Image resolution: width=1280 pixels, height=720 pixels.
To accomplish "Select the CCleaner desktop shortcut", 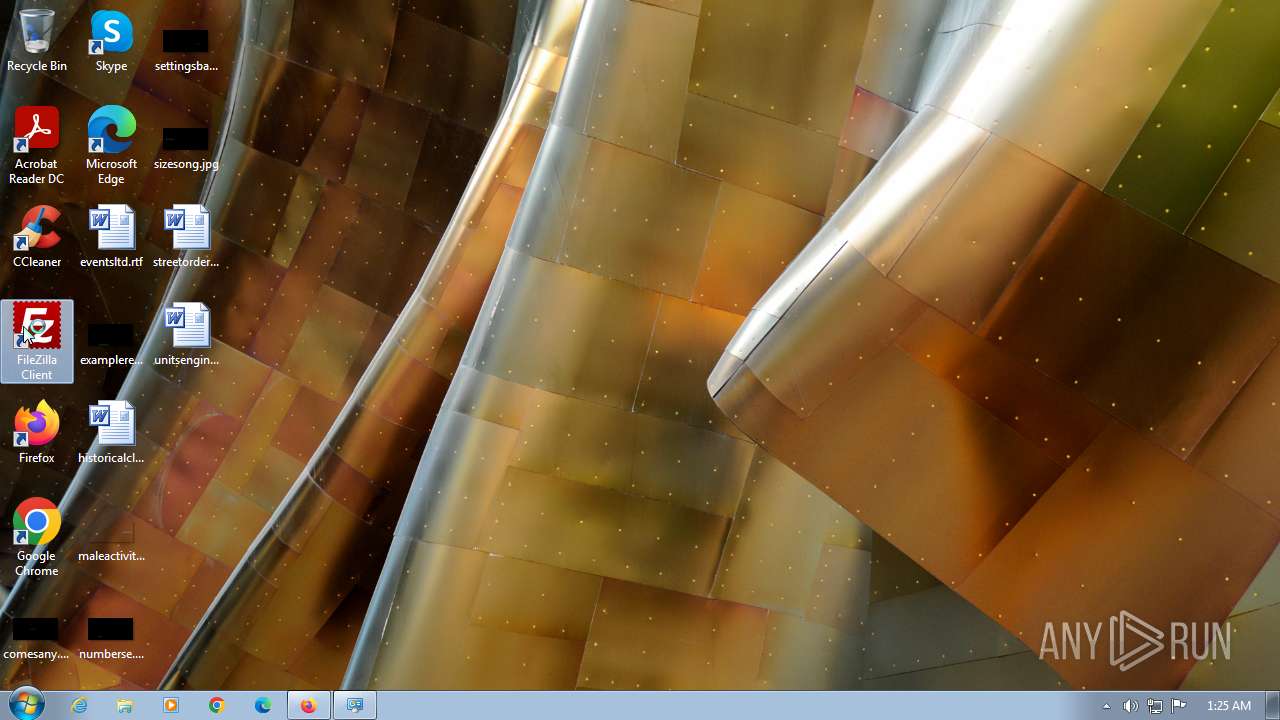I will coord(37,237).
